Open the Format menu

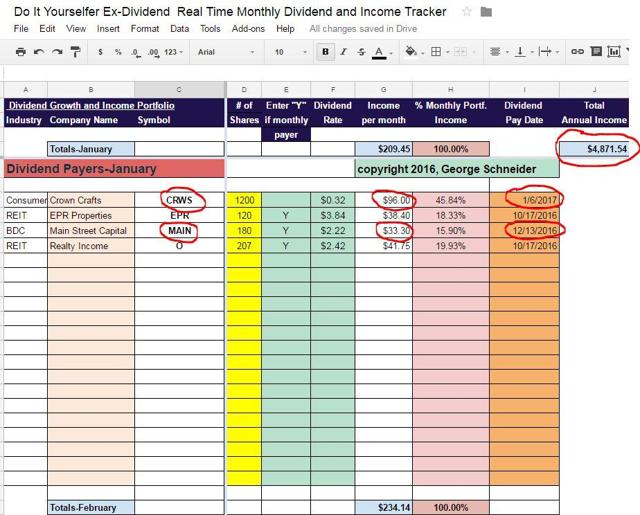(145, 29)
